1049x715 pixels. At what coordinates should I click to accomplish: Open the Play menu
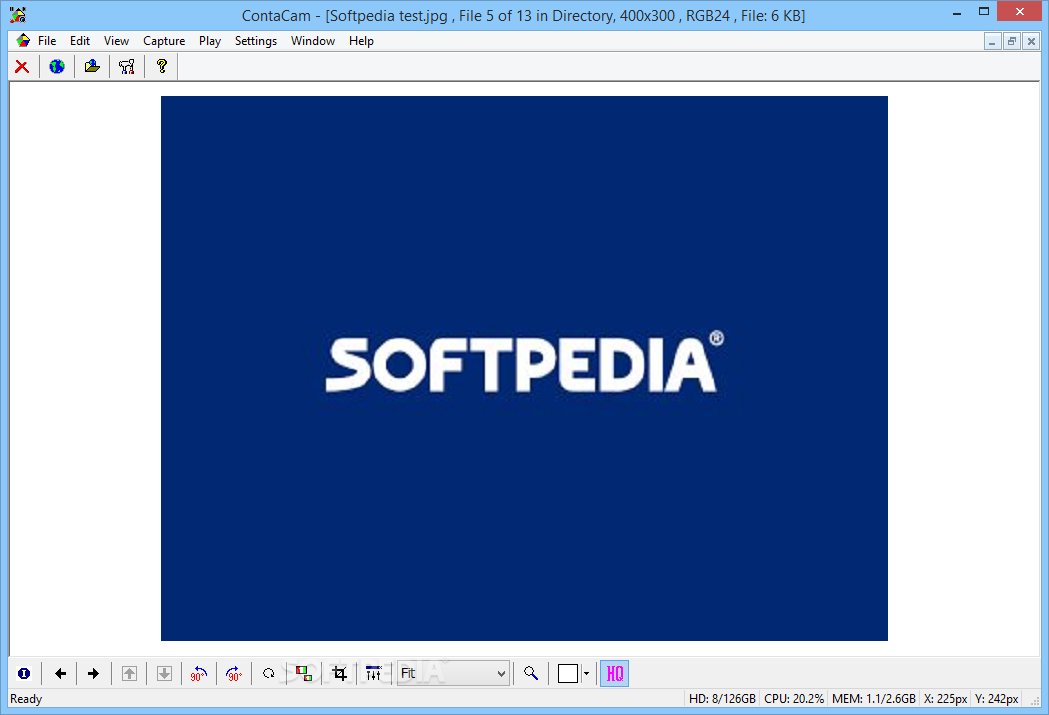click(x=209, y=41)
